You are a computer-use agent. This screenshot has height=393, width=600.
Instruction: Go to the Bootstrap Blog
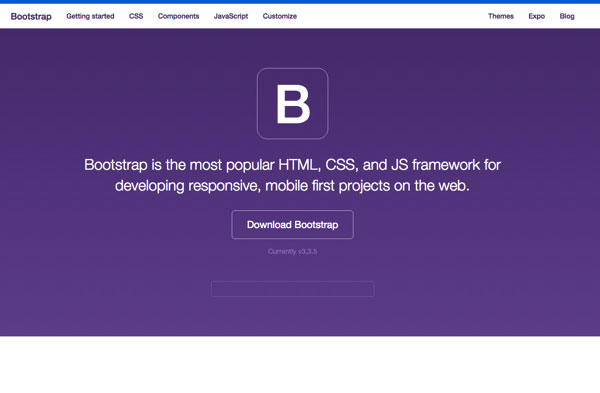tap(567, 16)
